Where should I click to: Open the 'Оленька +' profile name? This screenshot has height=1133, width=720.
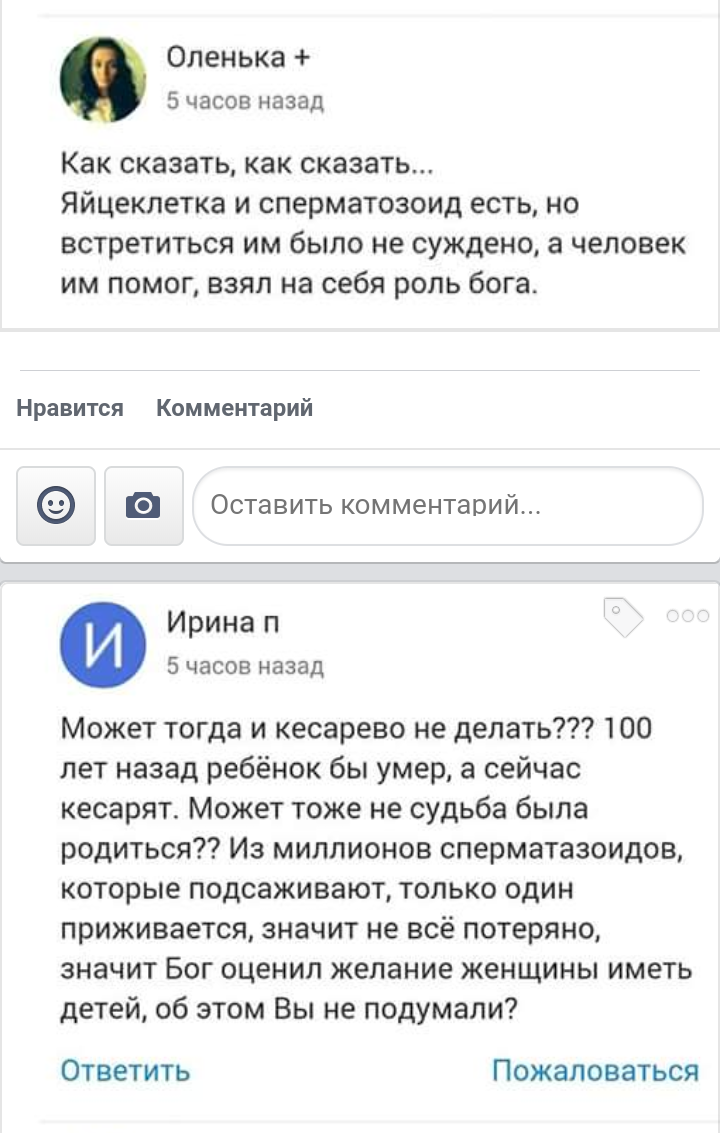click(x=238, y=58)
